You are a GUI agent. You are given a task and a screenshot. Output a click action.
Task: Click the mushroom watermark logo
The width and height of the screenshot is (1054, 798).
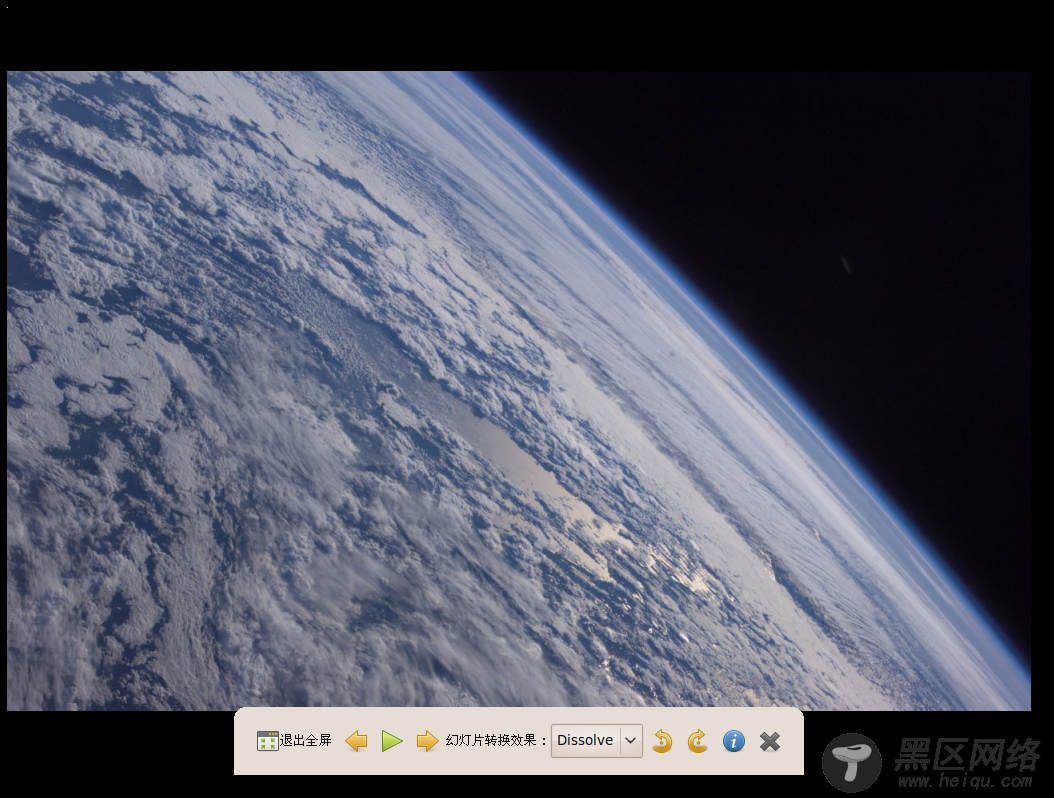[852, 762]
